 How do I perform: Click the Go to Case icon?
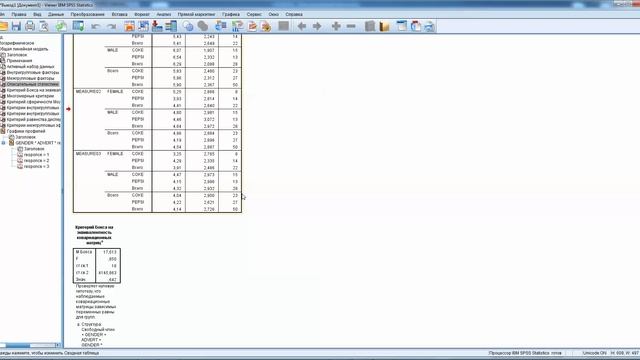143,27
